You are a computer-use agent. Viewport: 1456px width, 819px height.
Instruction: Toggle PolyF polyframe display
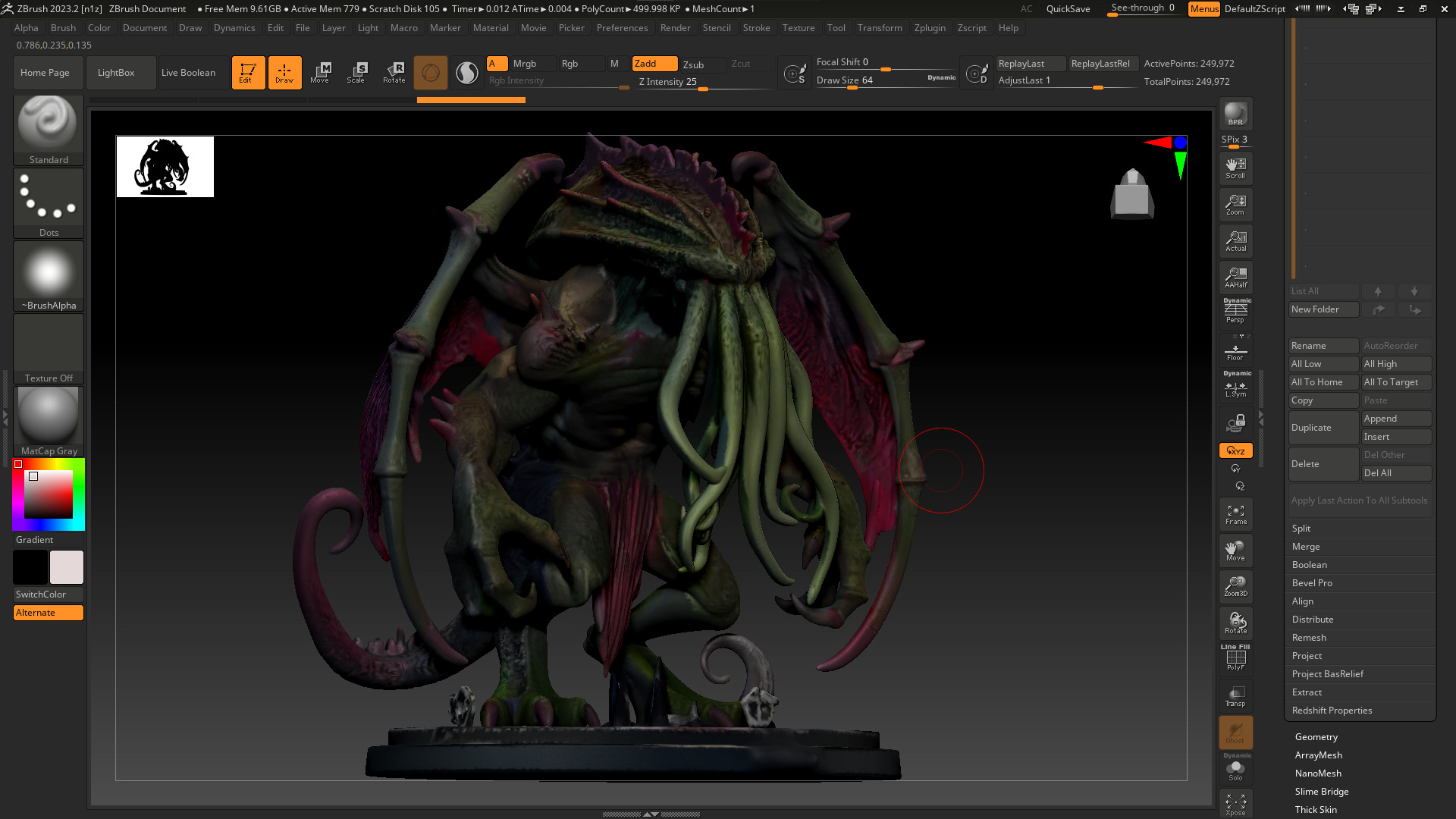[x=1235, y=658]
